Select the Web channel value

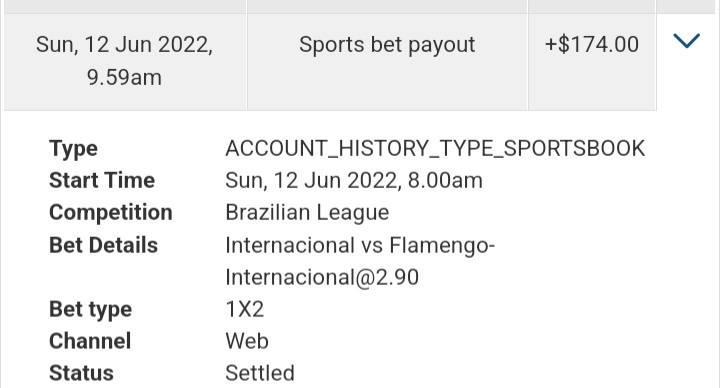(247, 341)
